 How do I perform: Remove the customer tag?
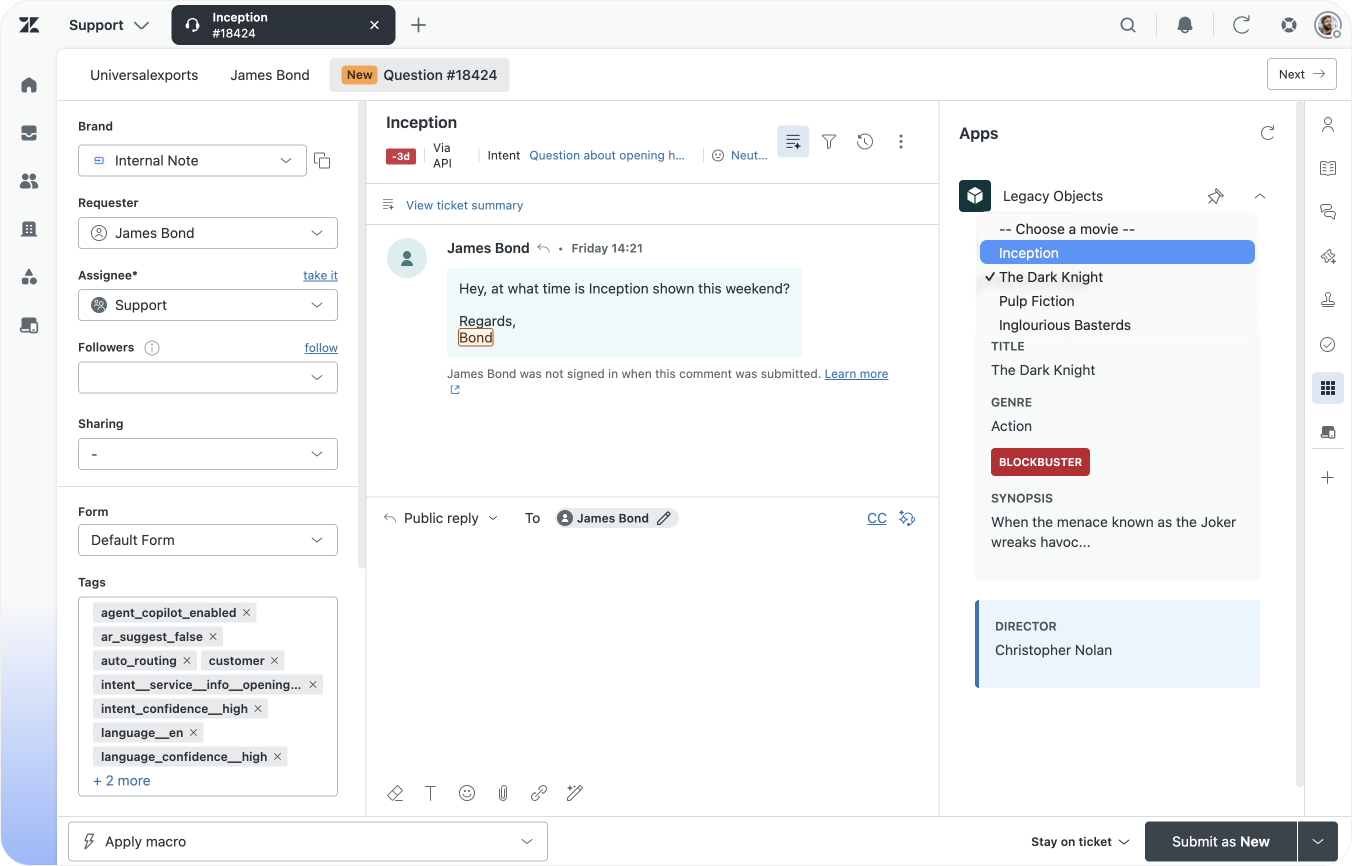(x=274, y=661)
